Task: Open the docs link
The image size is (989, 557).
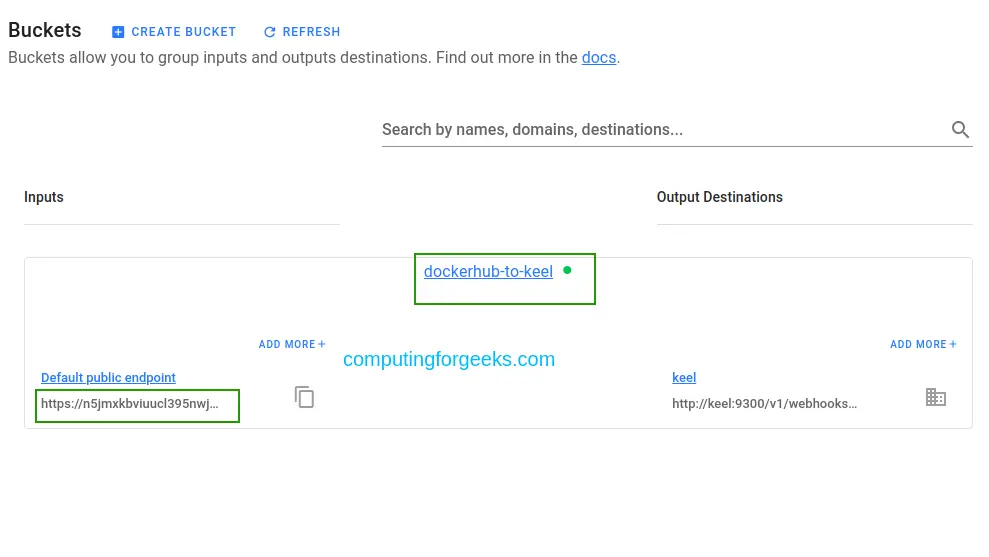Action: pyautogui.click(x=599, y=57)
